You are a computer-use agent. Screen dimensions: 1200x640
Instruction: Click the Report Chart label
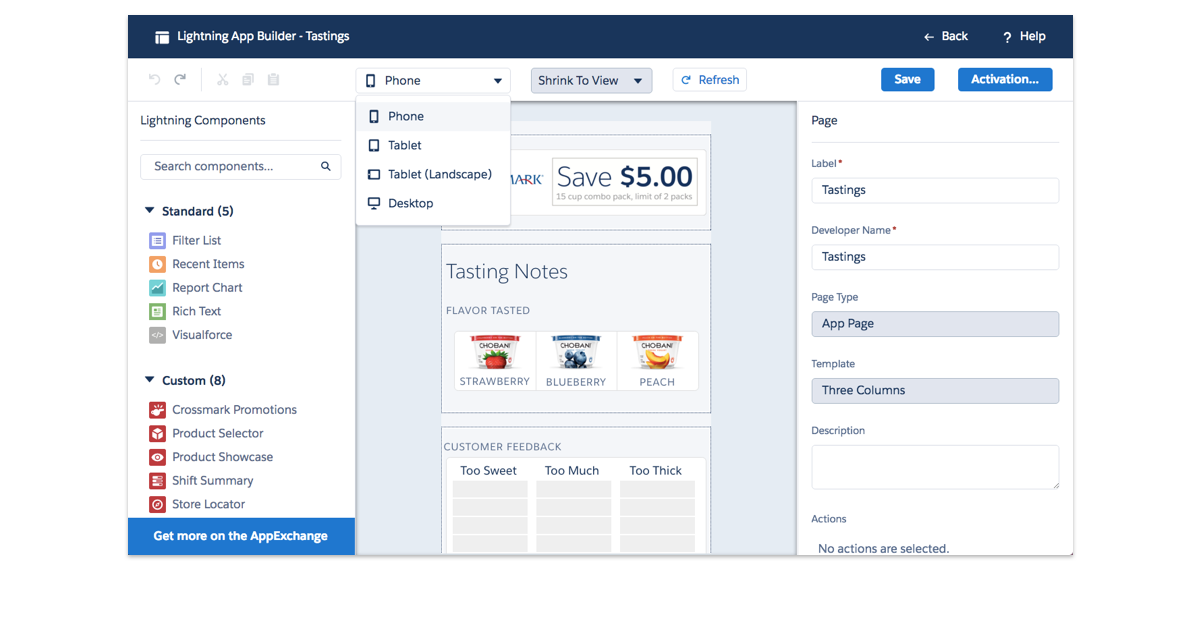point(207,288)
